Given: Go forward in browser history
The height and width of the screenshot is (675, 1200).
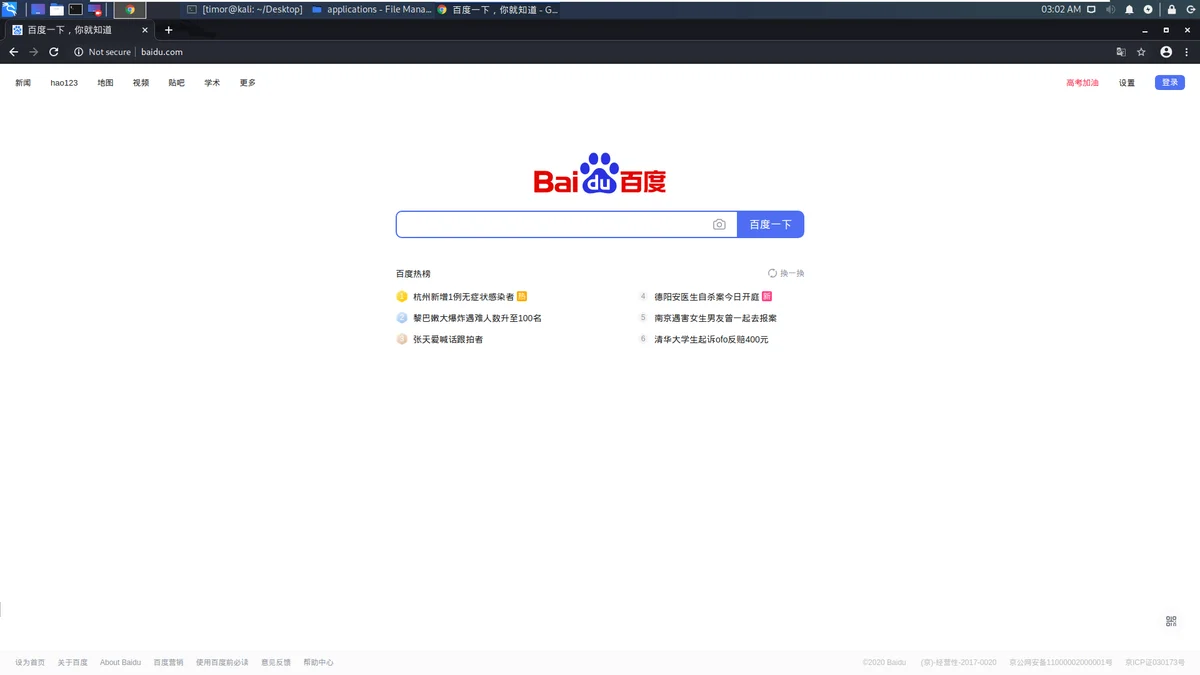Looking at the screenshot, I should tap(34, 52).
